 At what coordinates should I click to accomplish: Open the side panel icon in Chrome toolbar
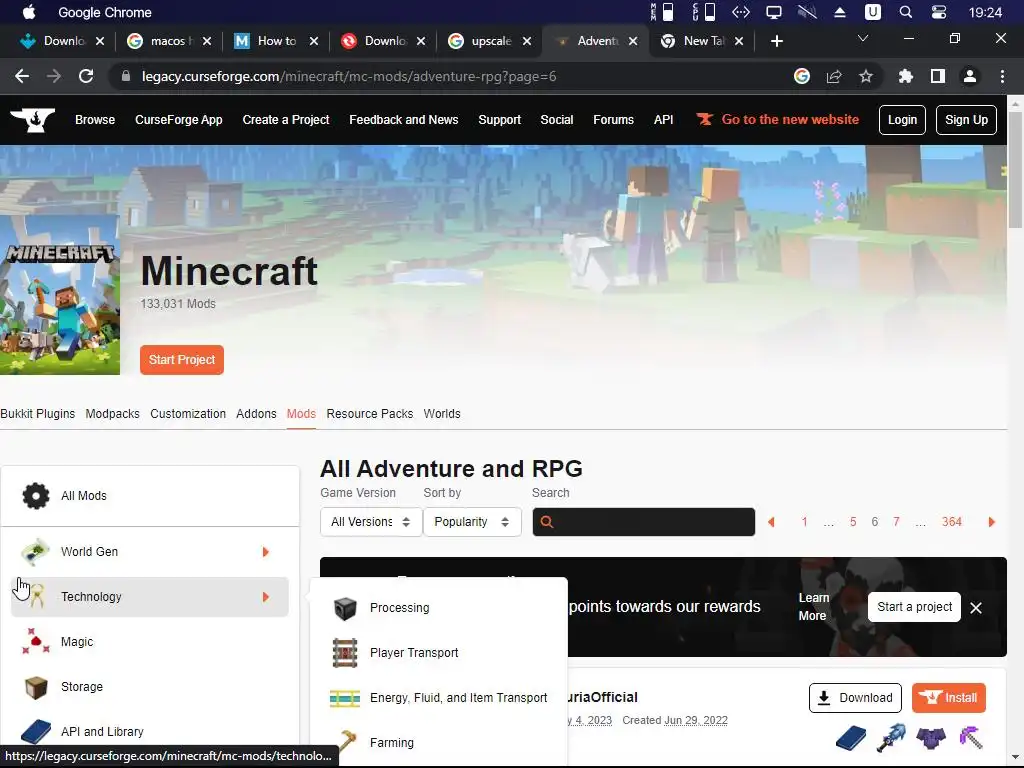click(938, 76)
